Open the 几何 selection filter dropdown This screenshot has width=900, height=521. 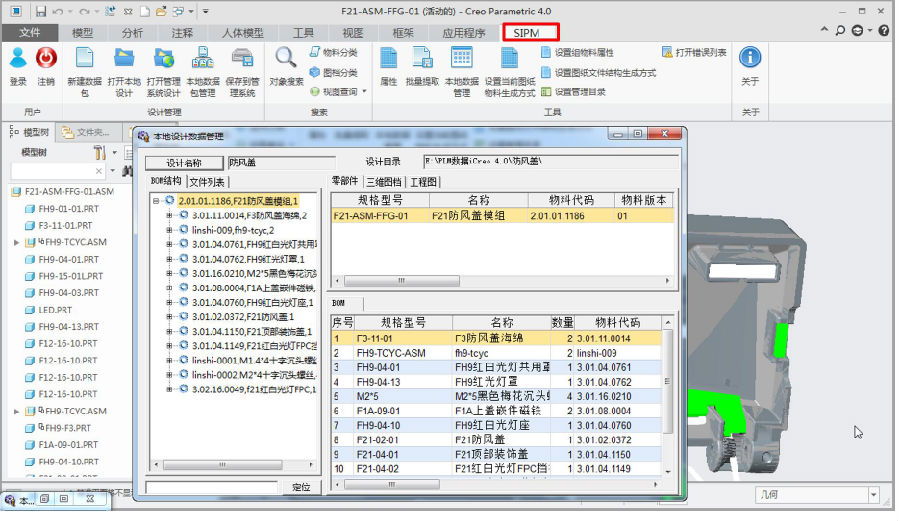[x=873, y=495]
